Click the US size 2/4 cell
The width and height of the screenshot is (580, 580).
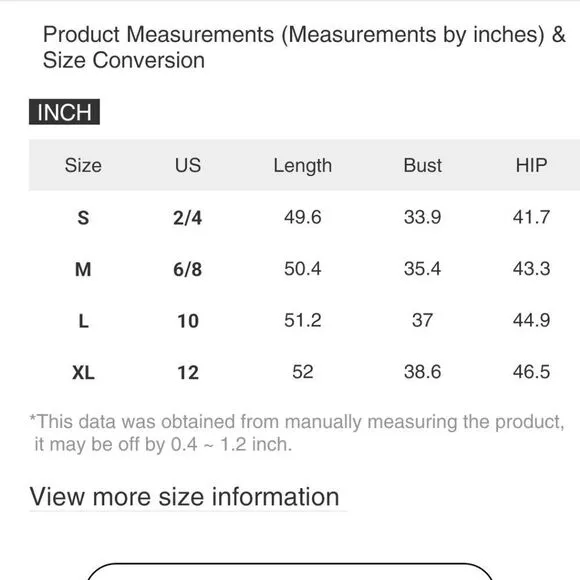coord(188,218)
